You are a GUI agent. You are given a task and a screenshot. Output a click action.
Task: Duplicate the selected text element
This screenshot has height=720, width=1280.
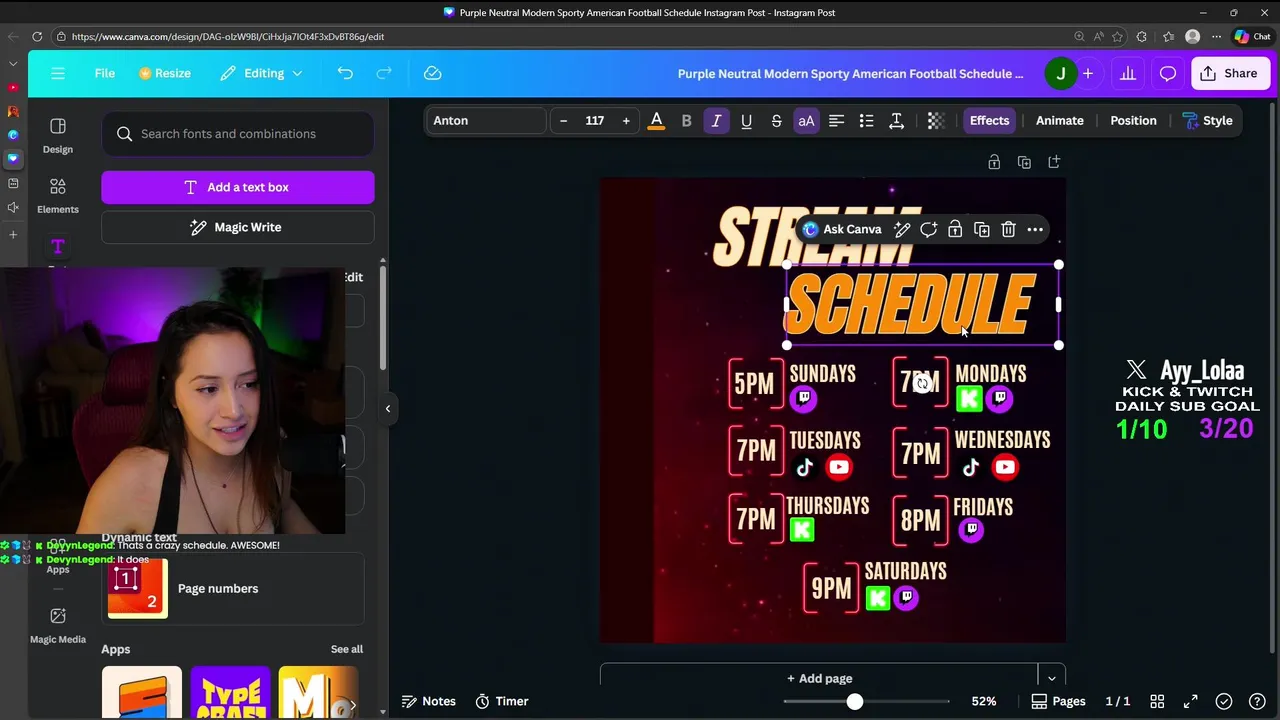click(982, 229)
